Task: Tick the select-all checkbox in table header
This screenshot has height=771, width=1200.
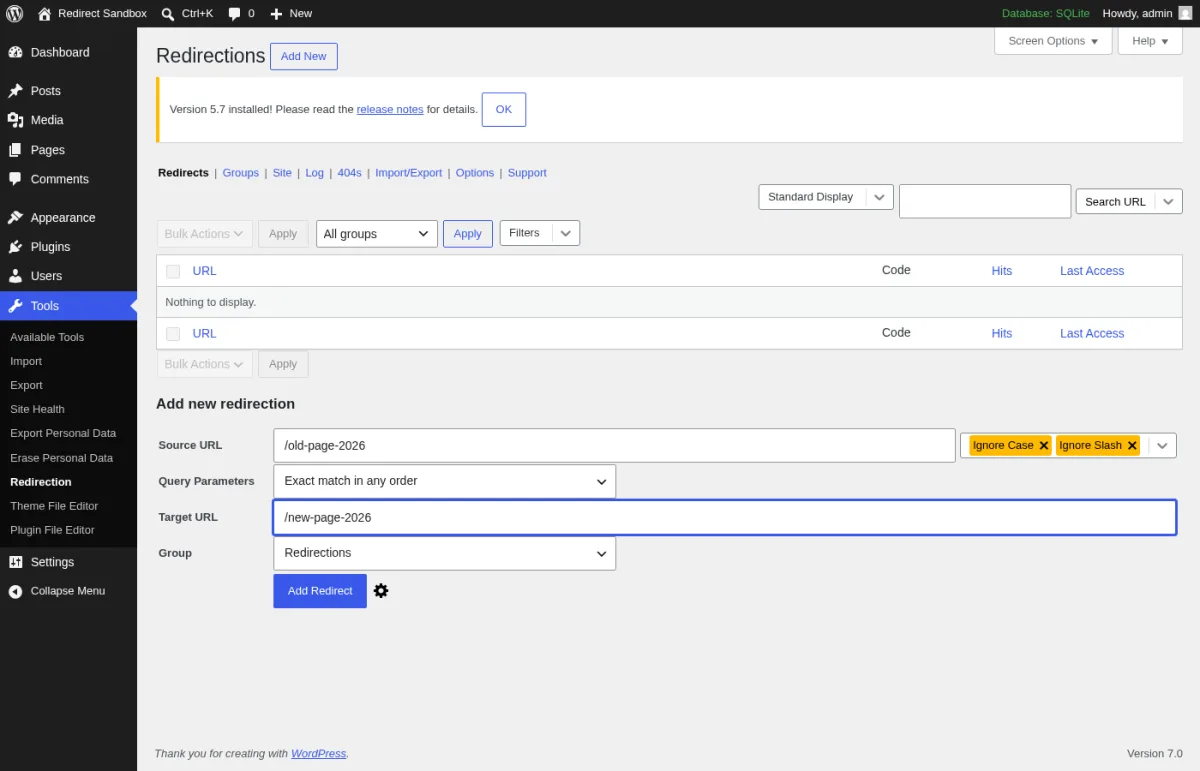Action: 173,271
